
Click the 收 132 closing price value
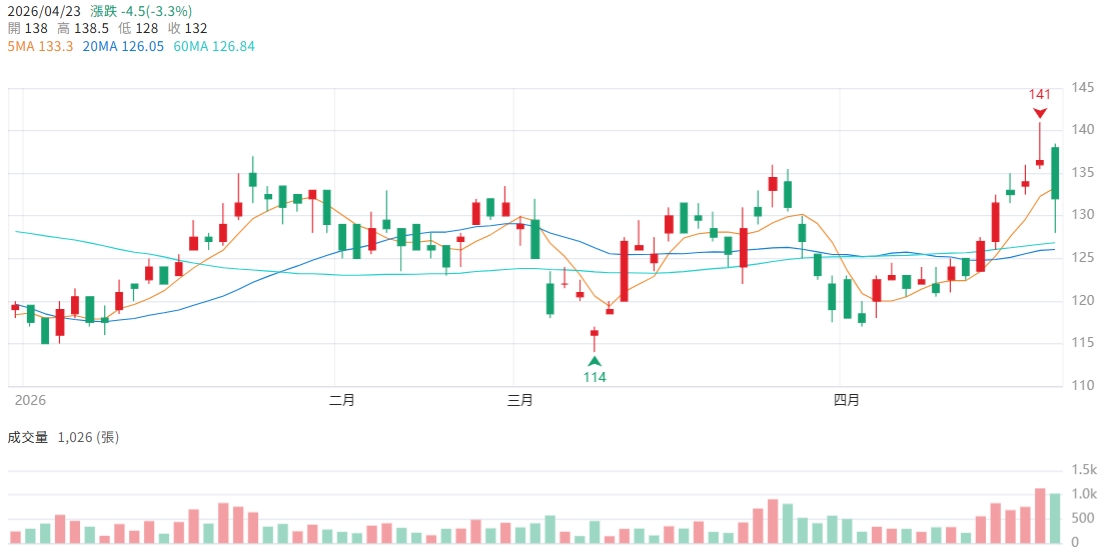(x=187, y=28)
